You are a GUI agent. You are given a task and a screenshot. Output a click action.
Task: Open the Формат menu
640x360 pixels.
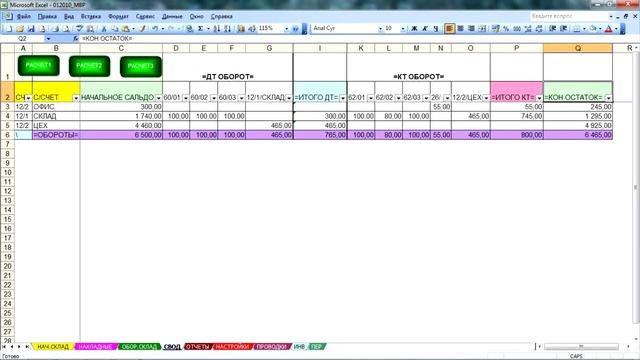pos(118,16)
